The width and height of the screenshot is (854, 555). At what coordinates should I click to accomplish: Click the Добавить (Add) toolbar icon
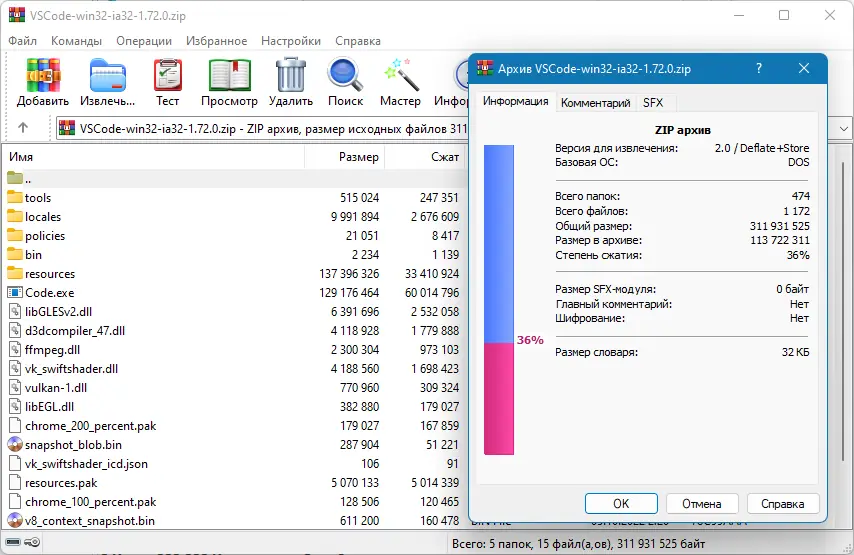43,75
